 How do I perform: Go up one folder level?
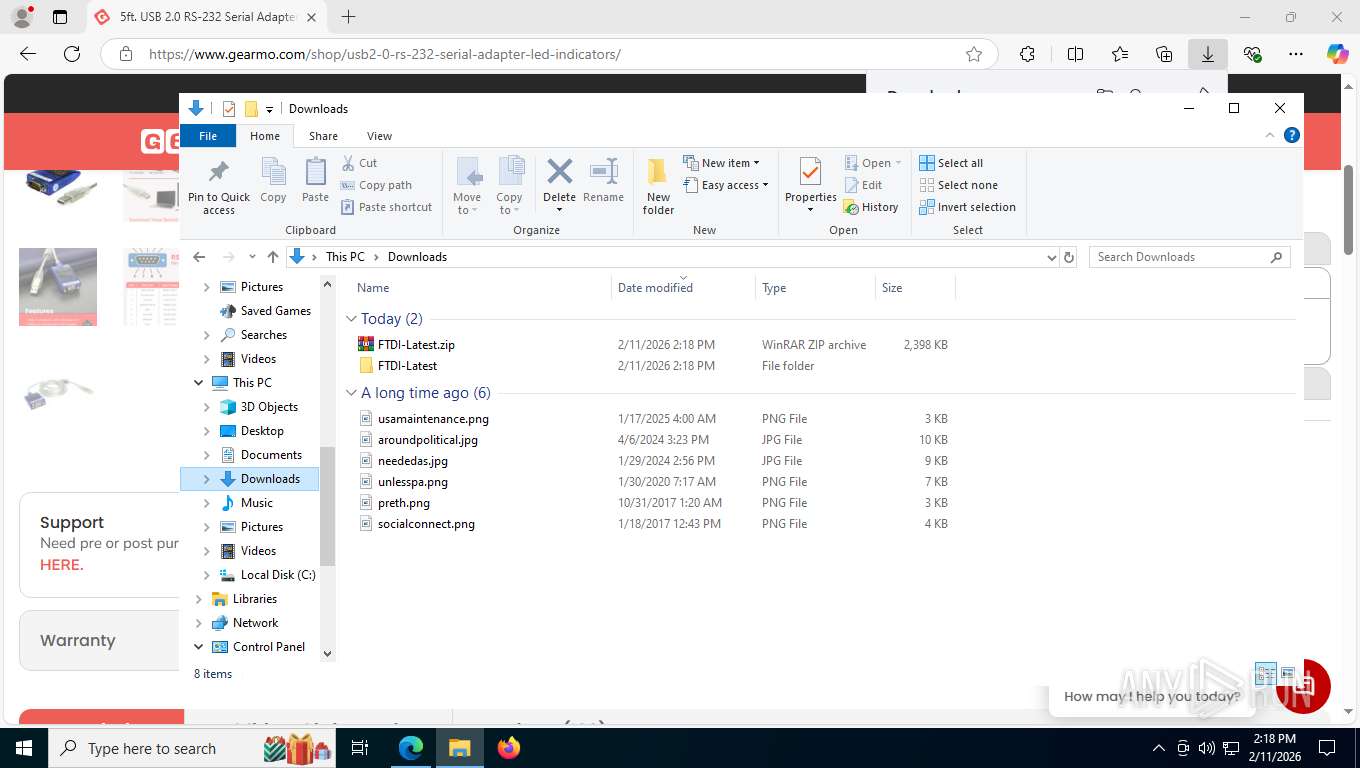273,257
